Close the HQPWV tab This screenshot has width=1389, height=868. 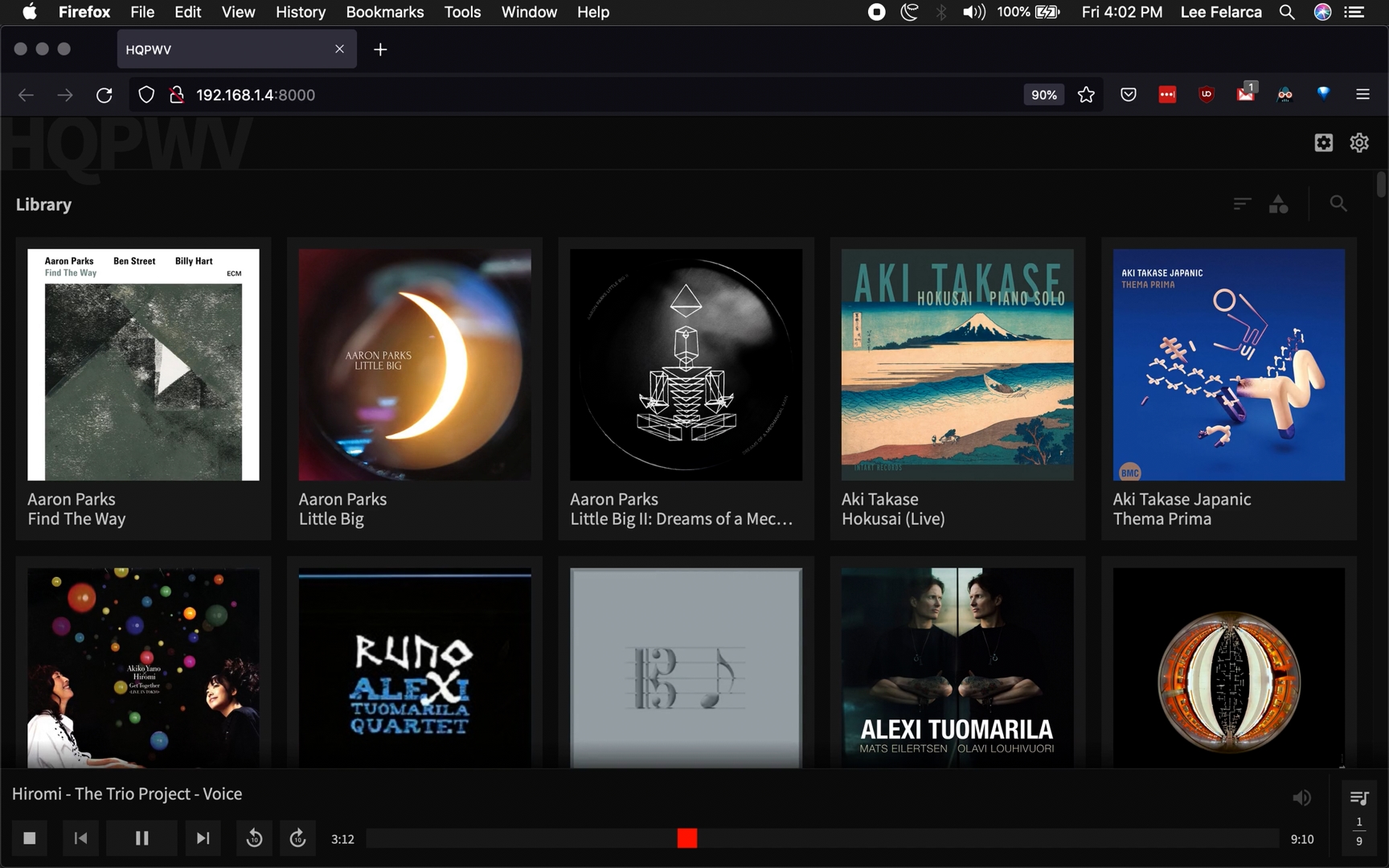point(339,49)
